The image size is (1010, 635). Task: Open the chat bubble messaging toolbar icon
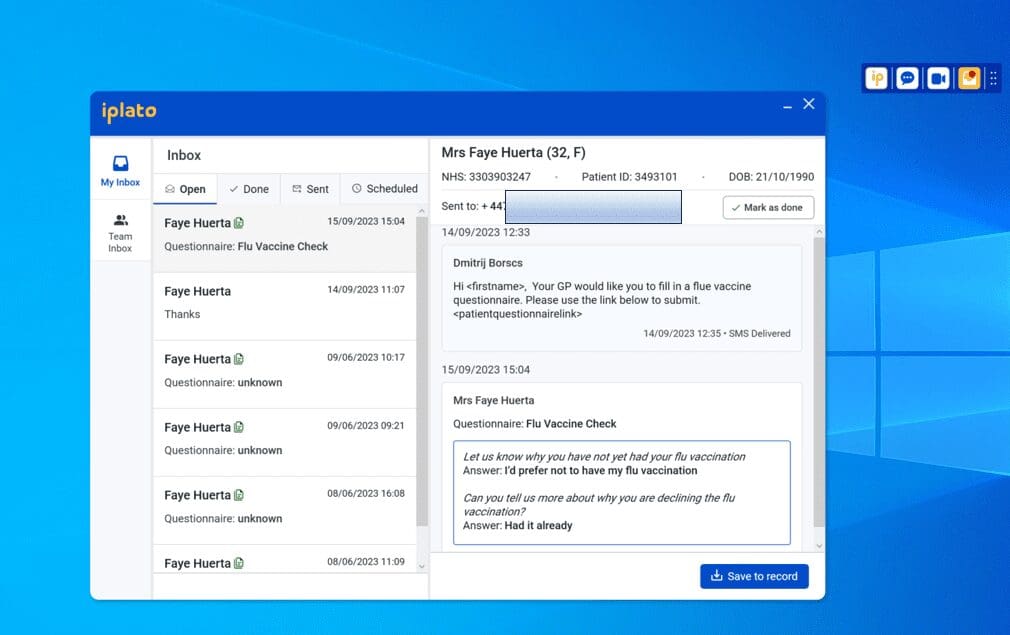click(x=907, y=78)
